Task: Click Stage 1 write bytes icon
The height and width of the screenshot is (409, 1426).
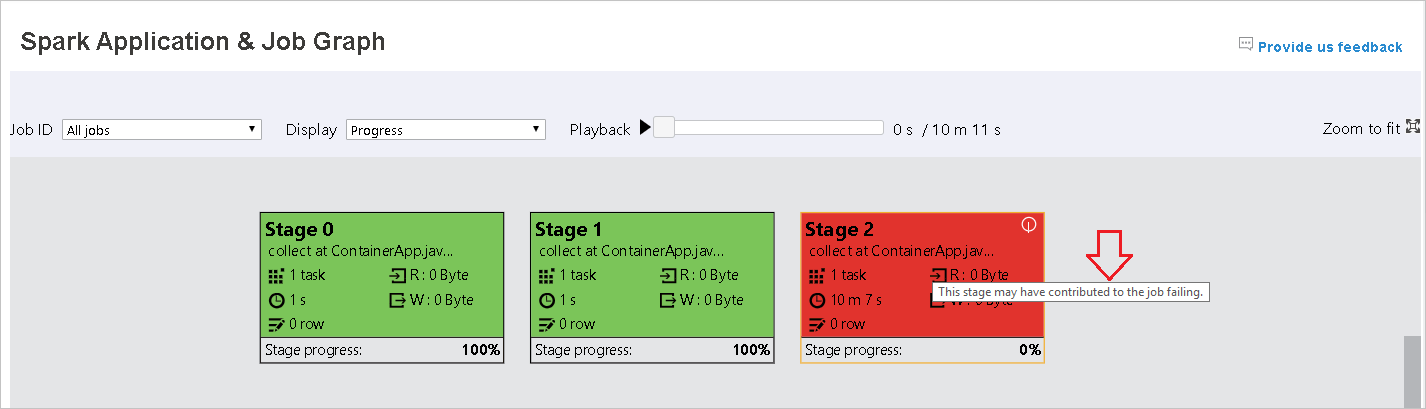Action: tap(667, 300)
